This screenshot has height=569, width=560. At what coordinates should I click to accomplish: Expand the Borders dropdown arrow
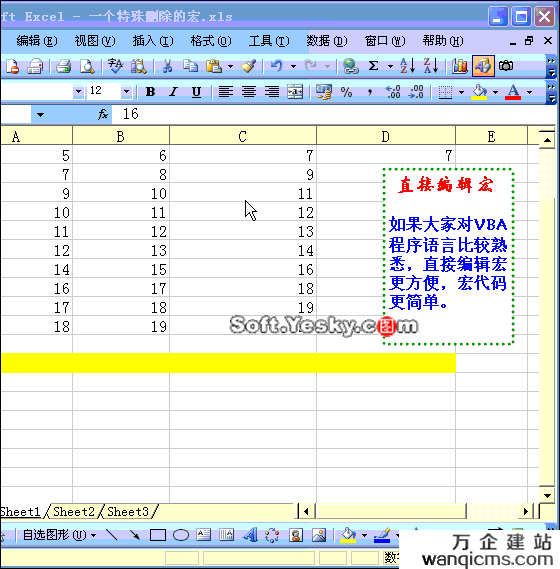pyautogui.click(x=461, y=92)
